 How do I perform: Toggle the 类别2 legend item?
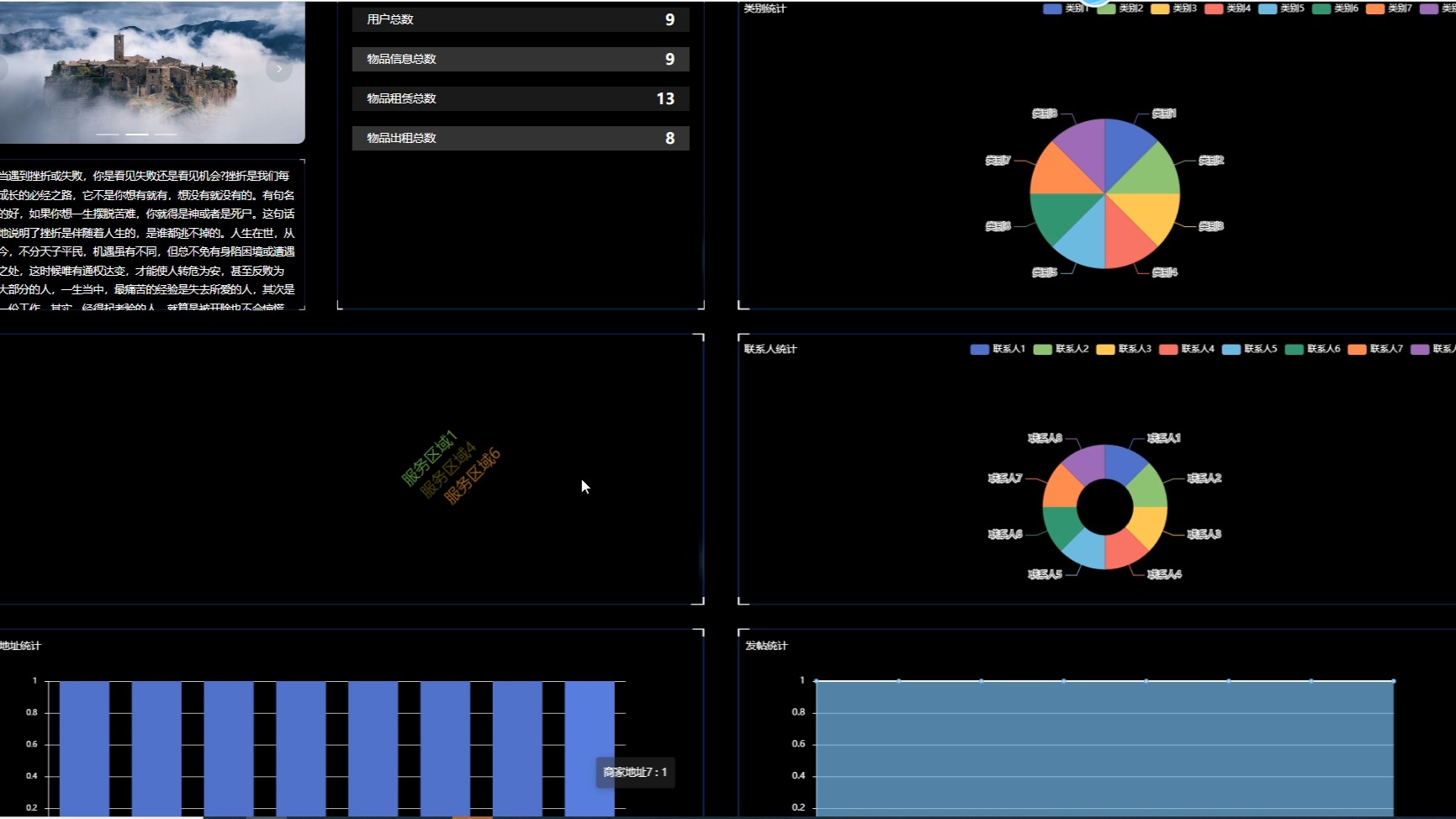coord(1120,8)
